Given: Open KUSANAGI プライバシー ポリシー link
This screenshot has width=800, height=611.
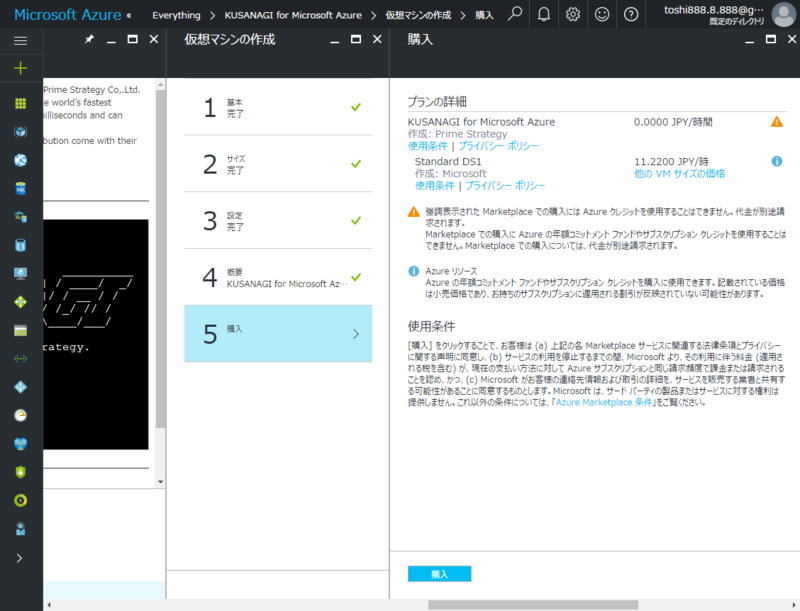Looking at the screenshot, I should coord(498,146).
